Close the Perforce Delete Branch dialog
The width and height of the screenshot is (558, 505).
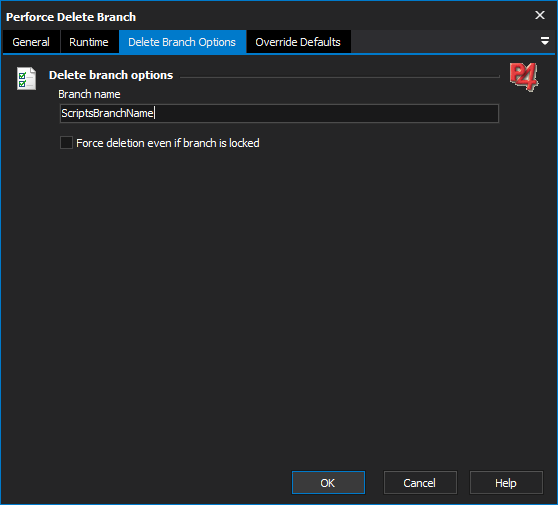(x=540, y=15)
